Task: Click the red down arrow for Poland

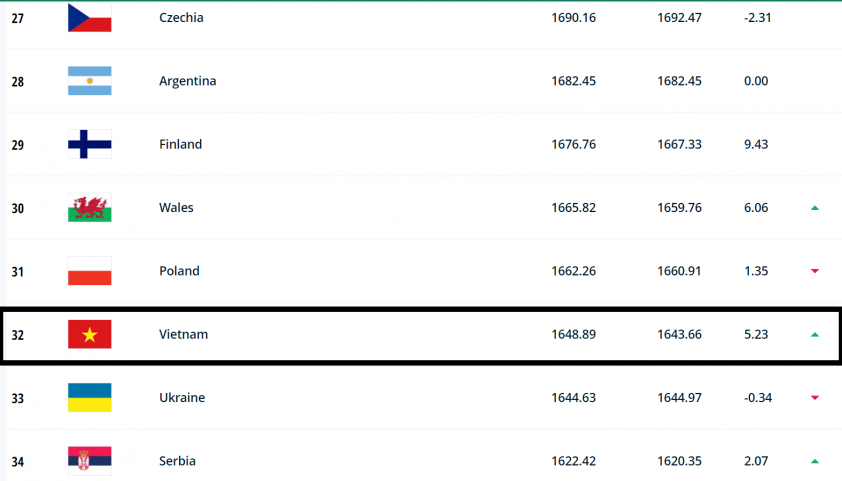Action: (x=815, y=271)
